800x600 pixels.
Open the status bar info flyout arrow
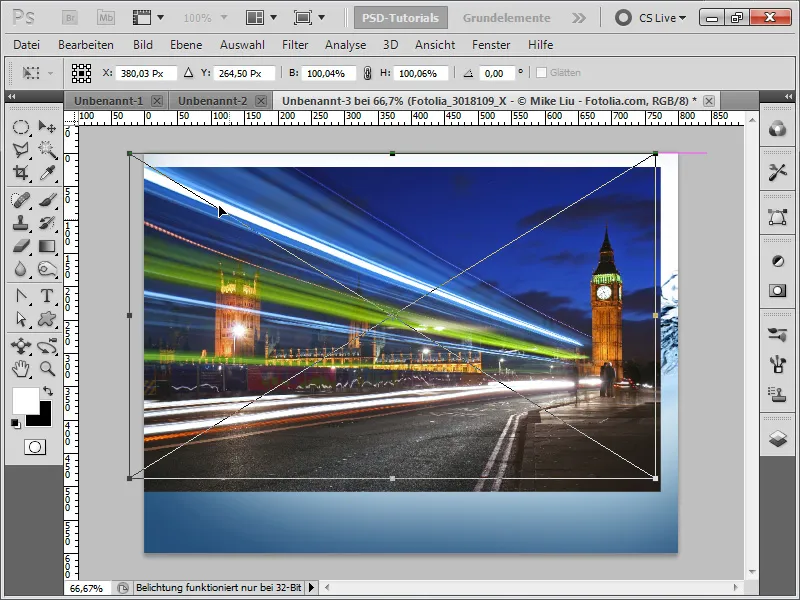pos(311,588)
